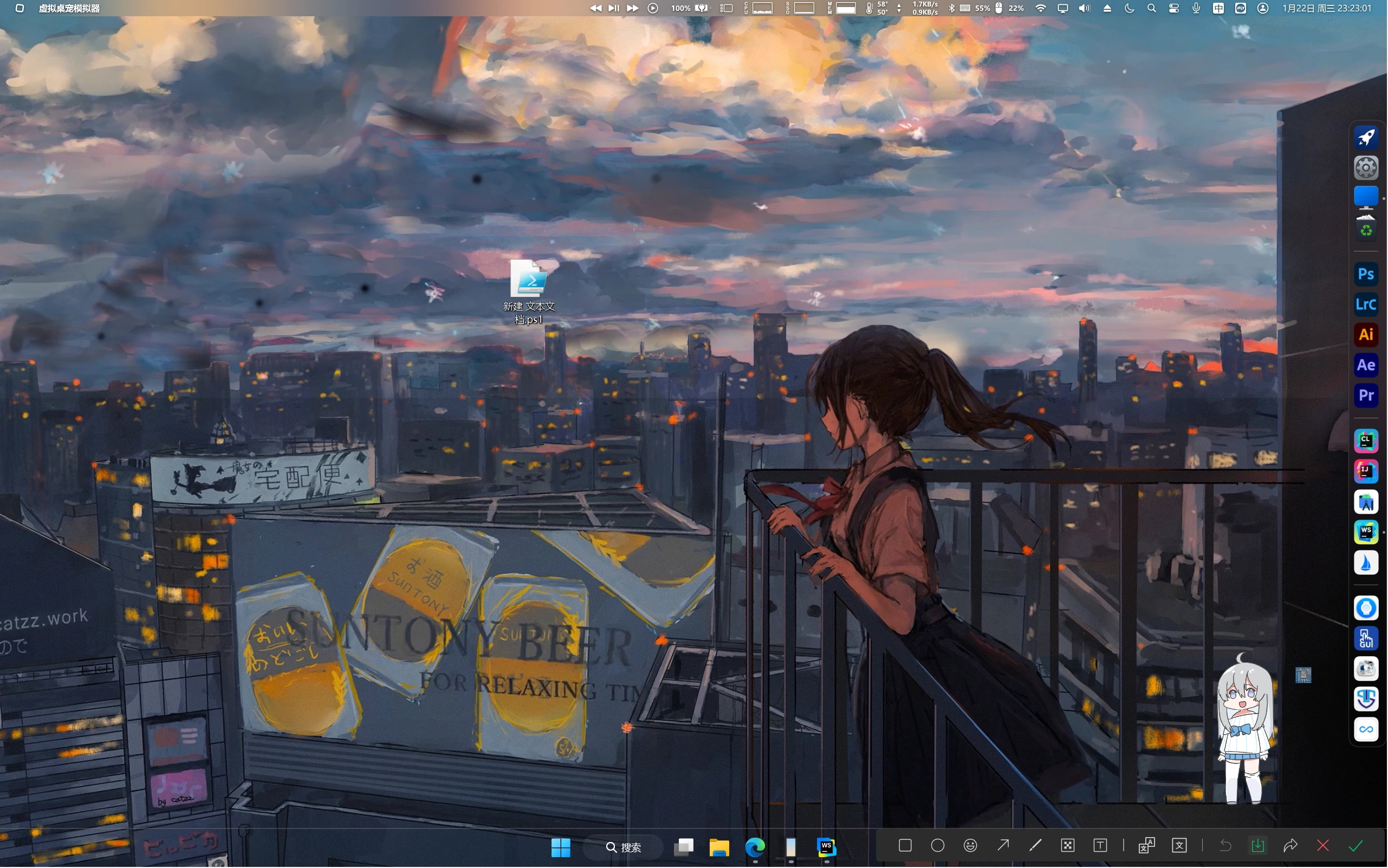Select the arrow drawing tool
This screenshot has width=1388, height=868.
click(x=1003, y=845)
